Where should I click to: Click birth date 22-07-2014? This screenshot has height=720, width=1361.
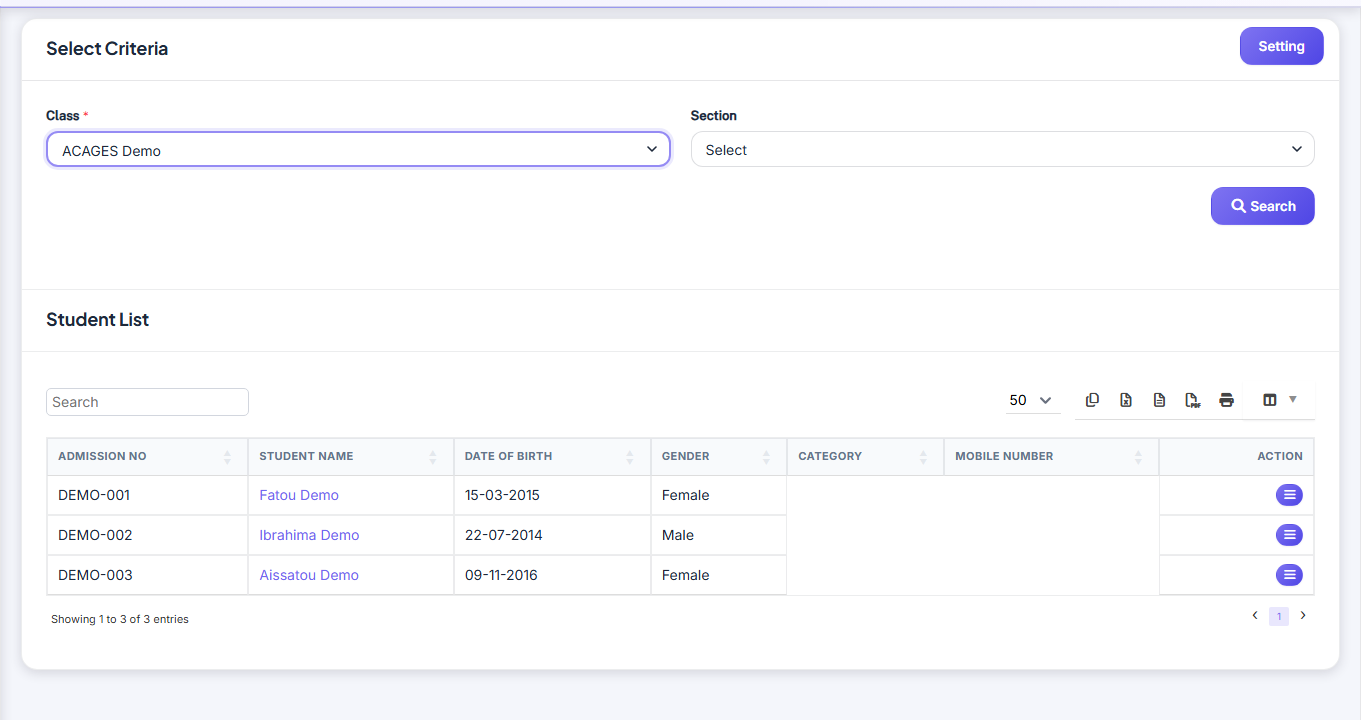click(504, 535)
